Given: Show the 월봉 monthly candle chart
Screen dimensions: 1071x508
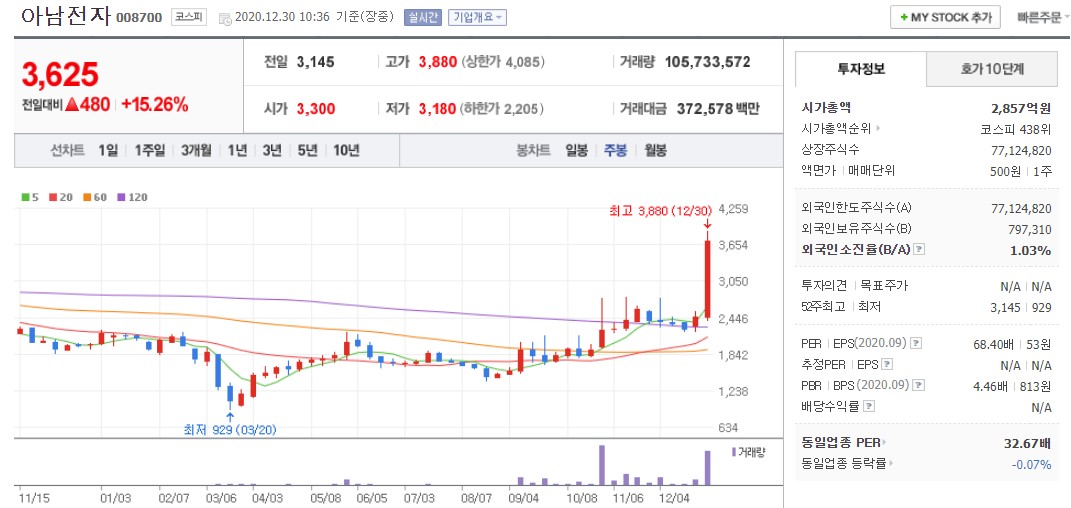Looking at the screenshot, I should point(656,150).
